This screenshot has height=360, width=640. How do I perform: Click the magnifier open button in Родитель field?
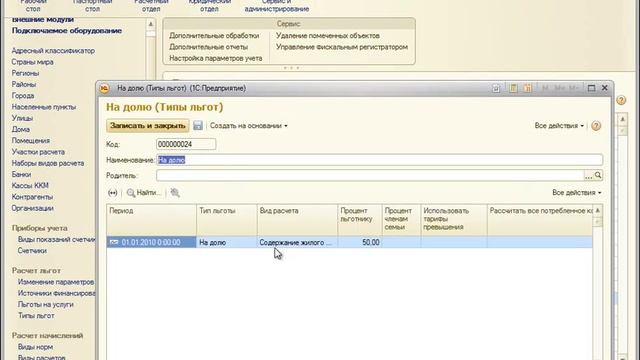598,176
